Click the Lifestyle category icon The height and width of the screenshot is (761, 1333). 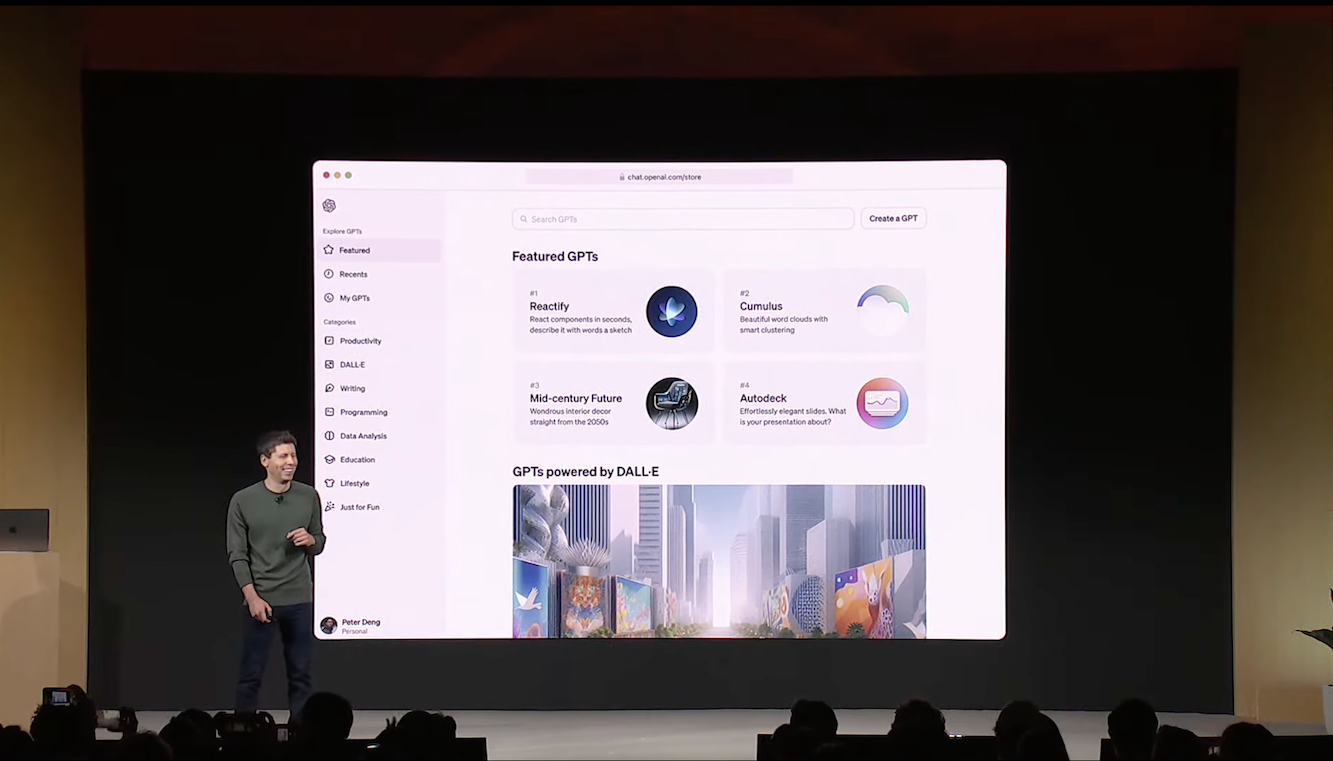point(330,483)
